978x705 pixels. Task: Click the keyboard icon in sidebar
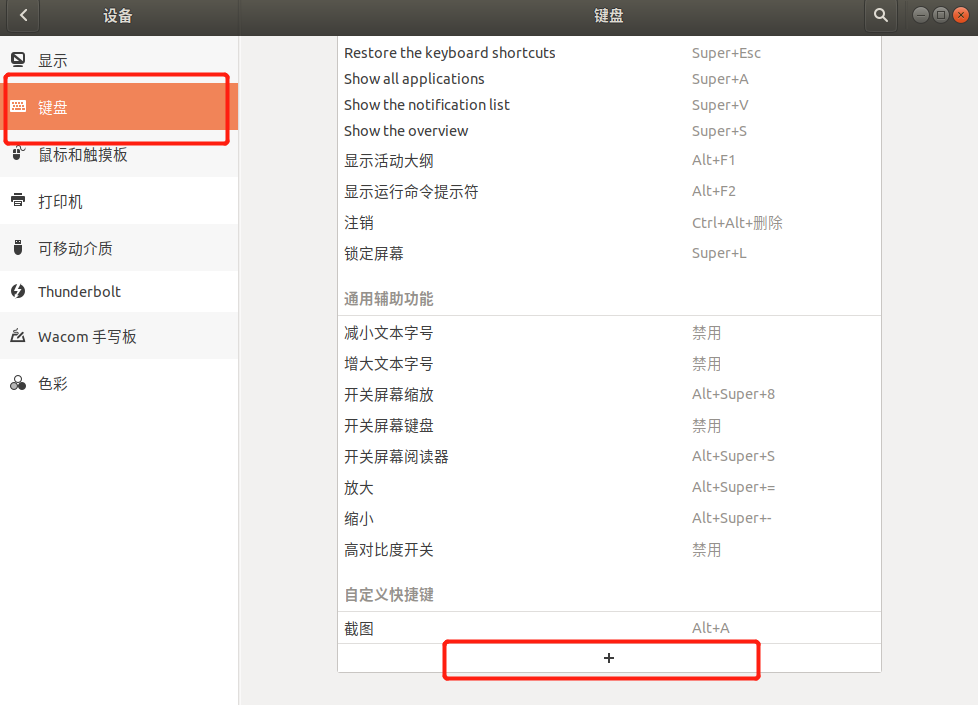click(18, 107)
